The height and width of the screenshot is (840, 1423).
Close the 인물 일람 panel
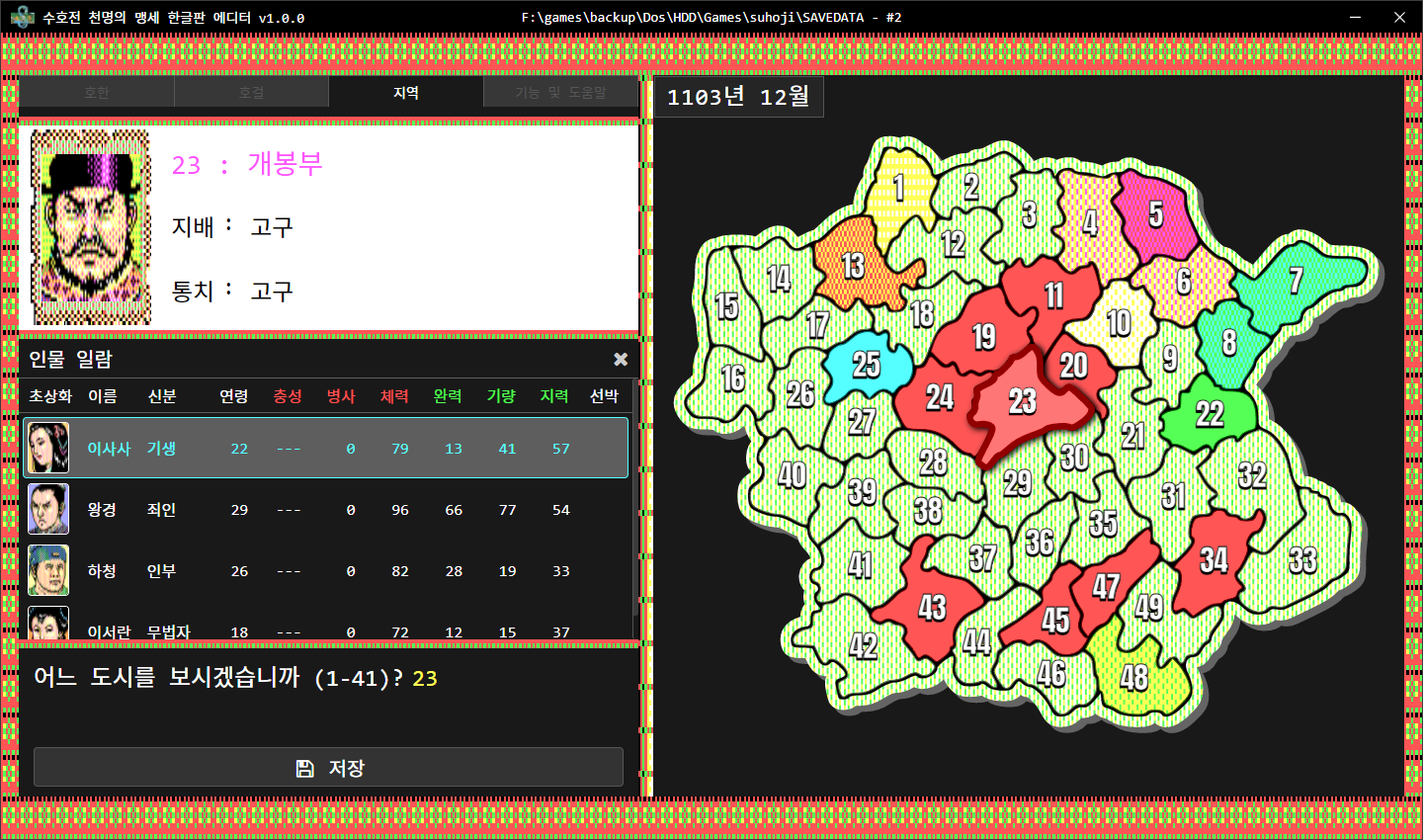621,359
